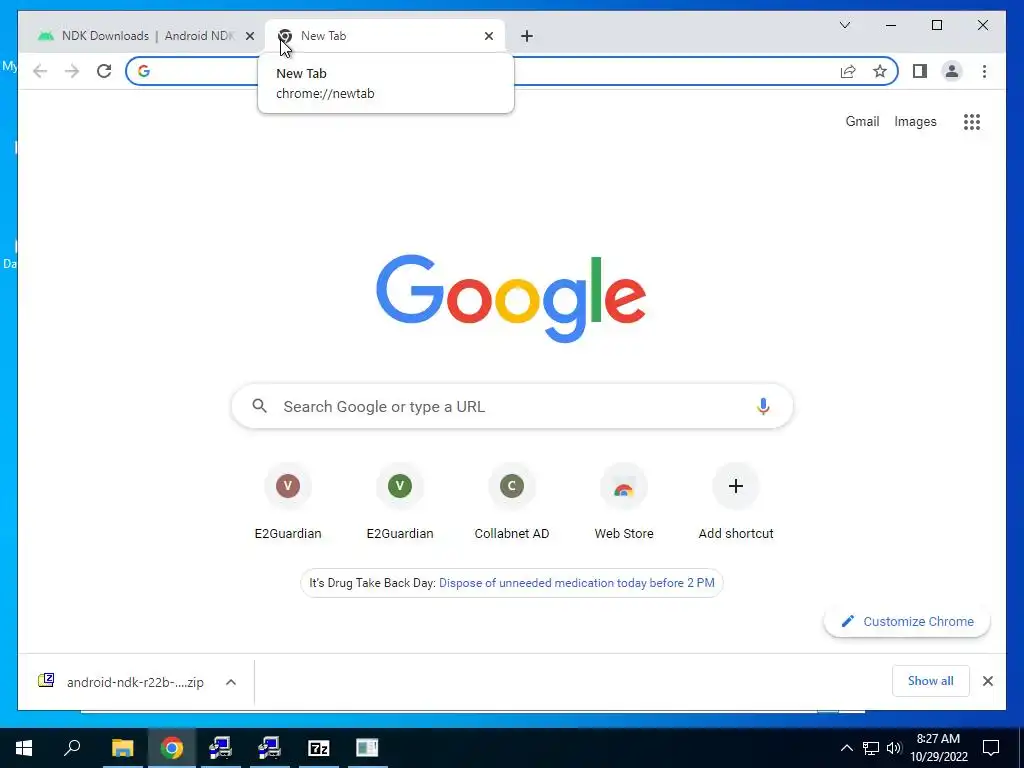Open Windows Start menu
The image size is (1024, 768).
[24, 748]
